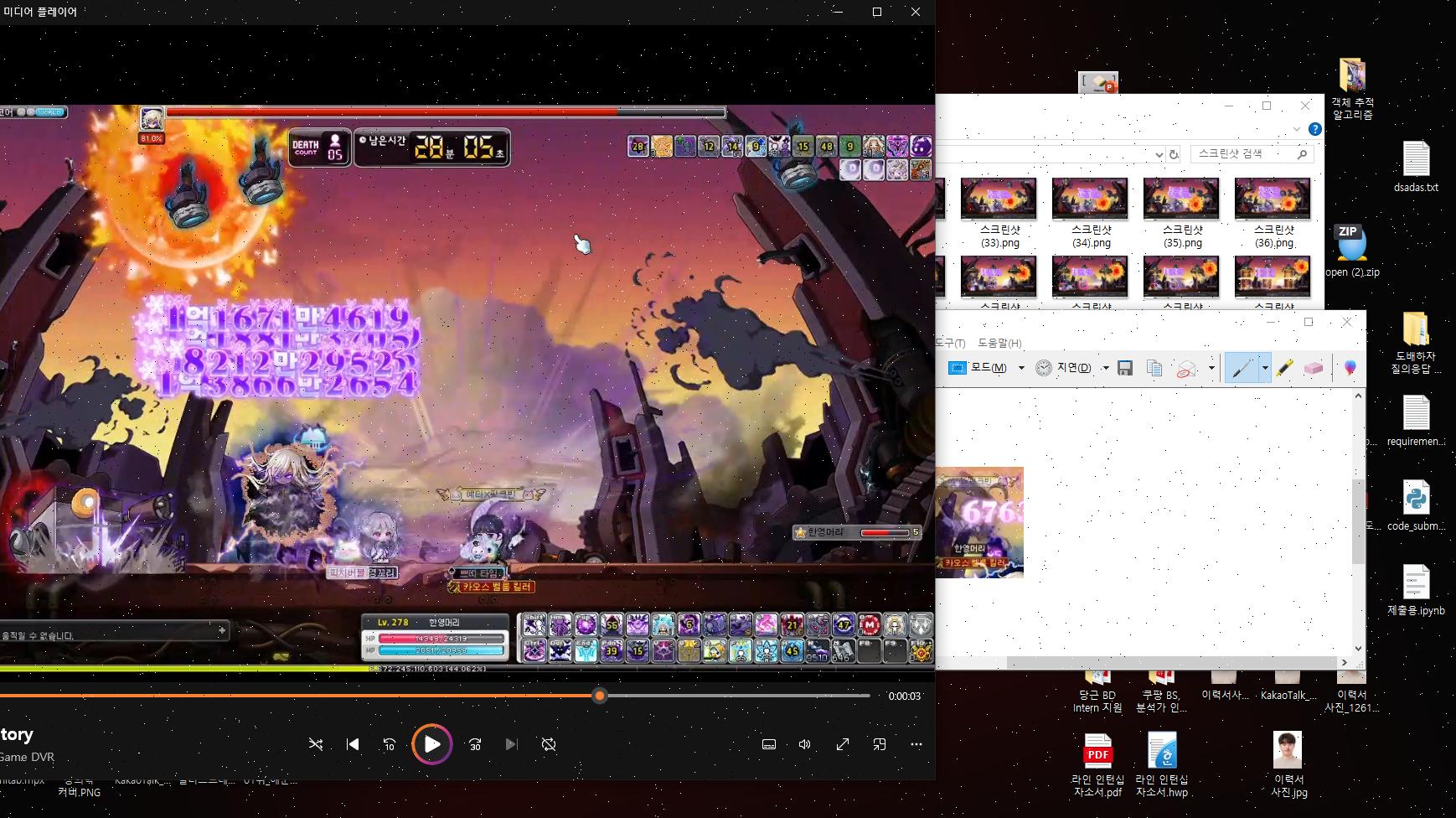Click the Delay clock button
The width and height of the screenshot is (1456, 818).
(1063, 368)
